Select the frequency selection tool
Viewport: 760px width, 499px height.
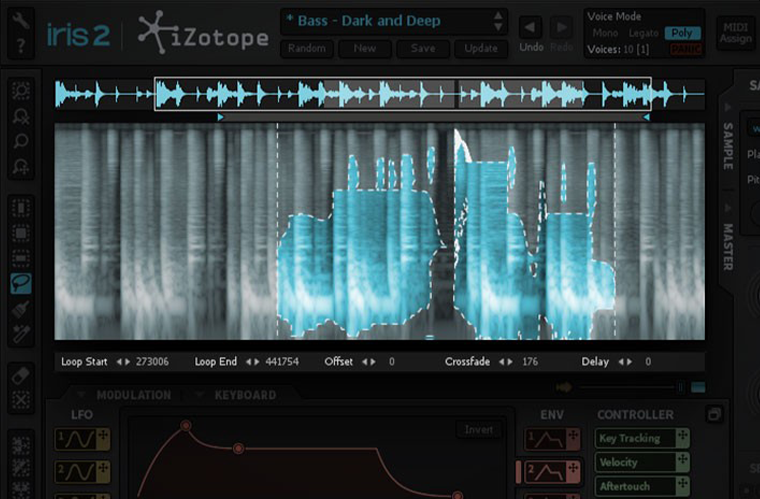point(21,259)
